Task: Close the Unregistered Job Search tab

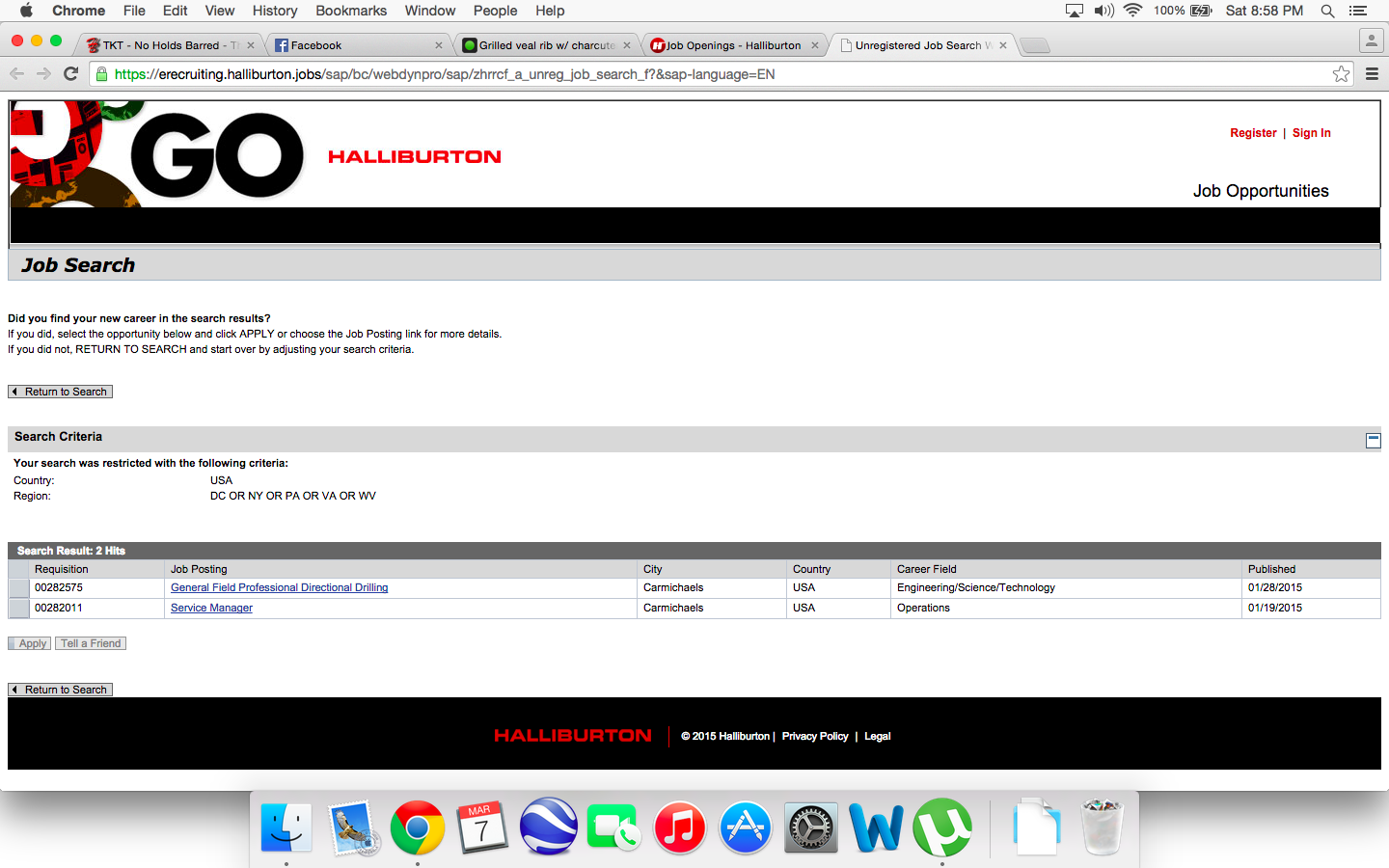Action: pyautogui.click(x=1003, y=45)
